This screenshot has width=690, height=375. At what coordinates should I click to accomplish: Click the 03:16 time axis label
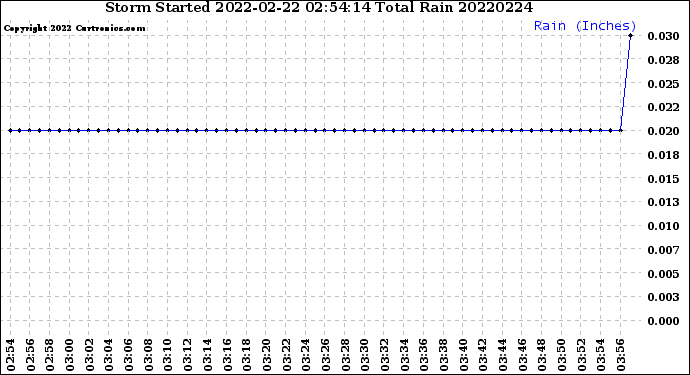click(227, 355)
